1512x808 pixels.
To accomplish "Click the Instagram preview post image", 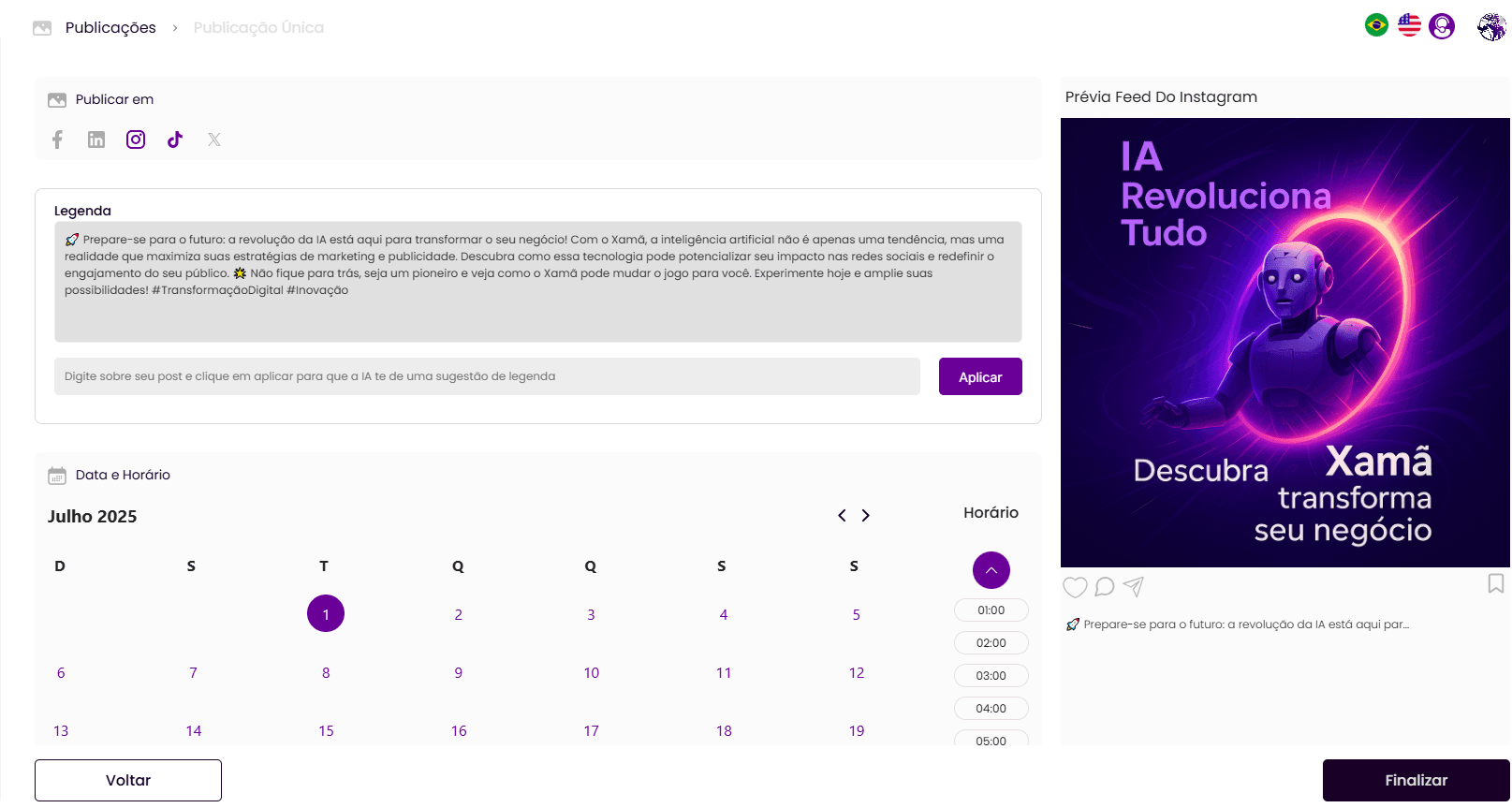I will tap(1285, 343).
